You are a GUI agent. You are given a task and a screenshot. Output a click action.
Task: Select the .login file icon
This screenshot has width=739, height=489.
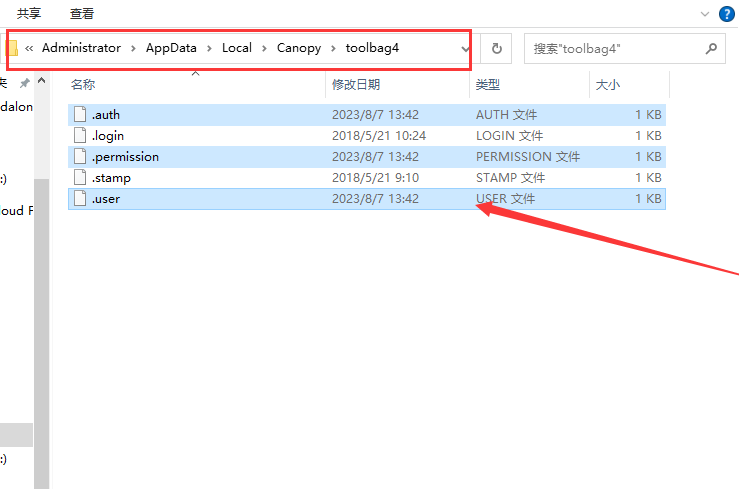pos(80,135)
